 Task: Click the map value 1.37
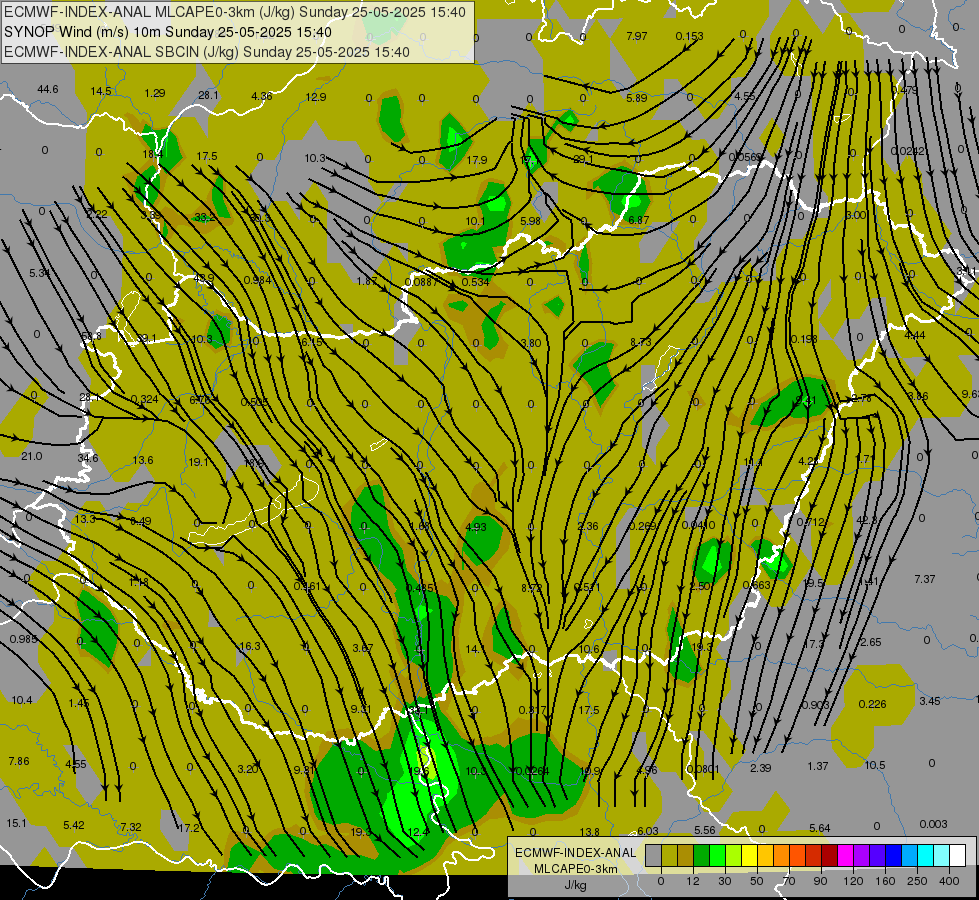pyautogui.click(x=818, y=766)
